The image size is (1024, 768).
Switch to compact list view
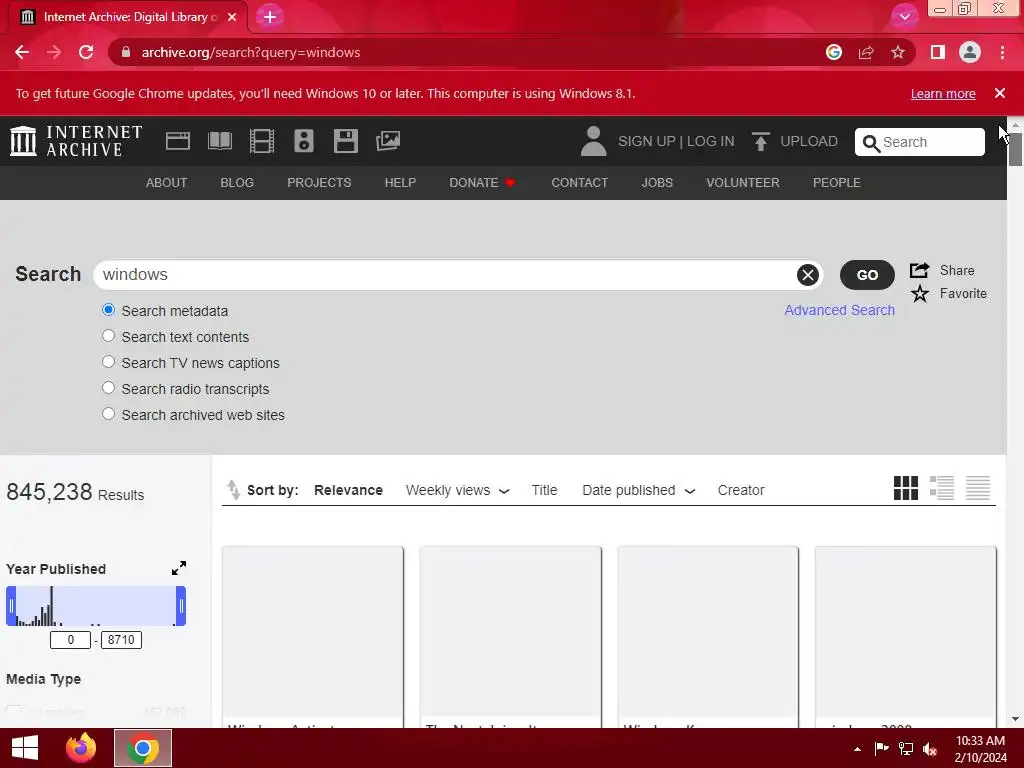pos(978,488)
